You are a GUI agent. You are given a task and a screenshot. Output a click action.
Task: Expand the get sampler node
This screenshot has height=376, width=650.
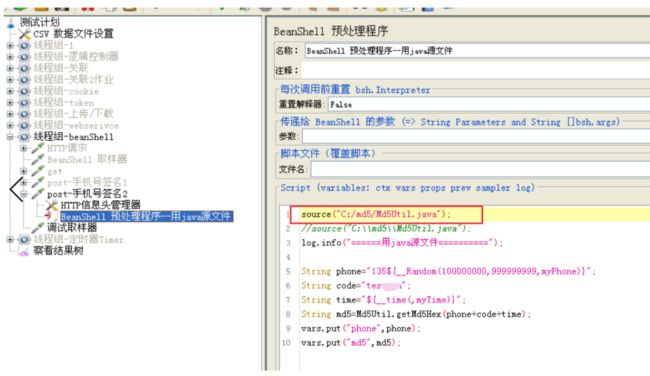24,171
